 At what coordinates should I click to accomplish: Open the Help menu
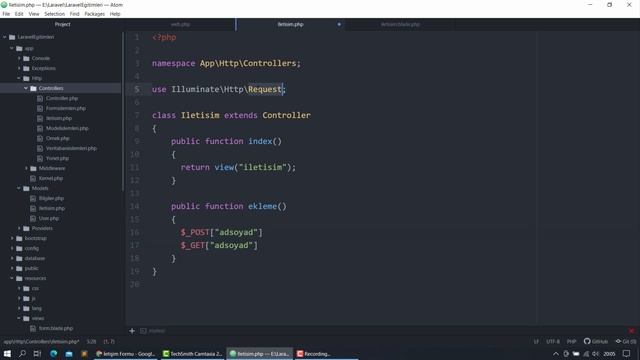click(115, 14)
